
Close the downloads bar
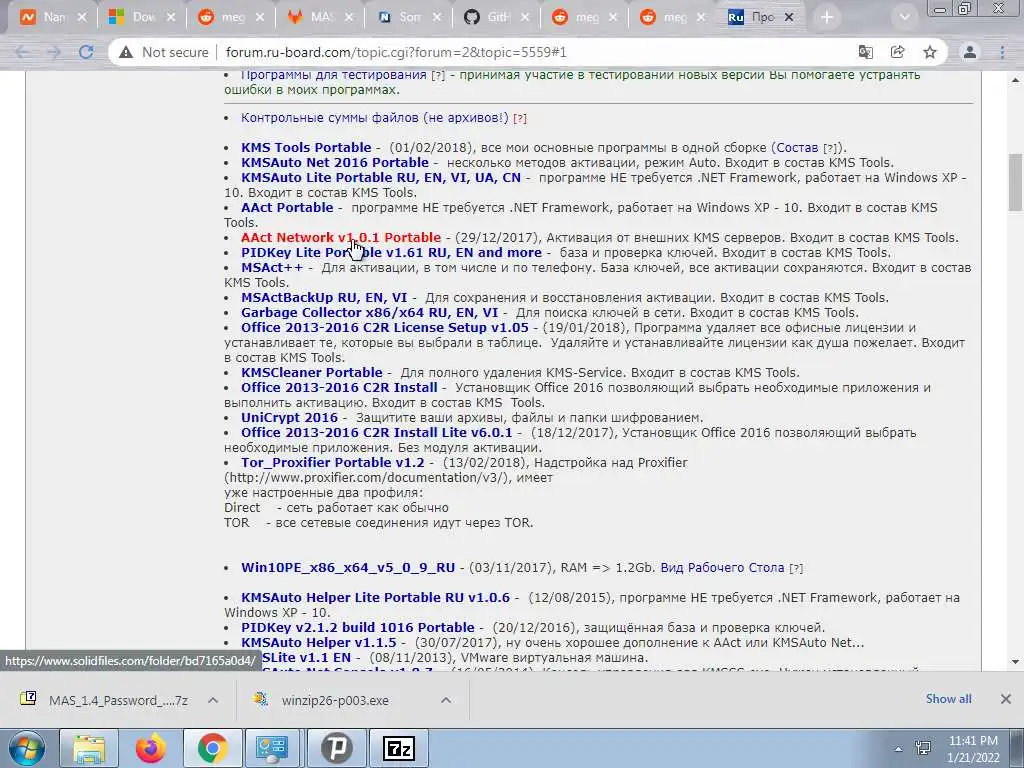1006,699
